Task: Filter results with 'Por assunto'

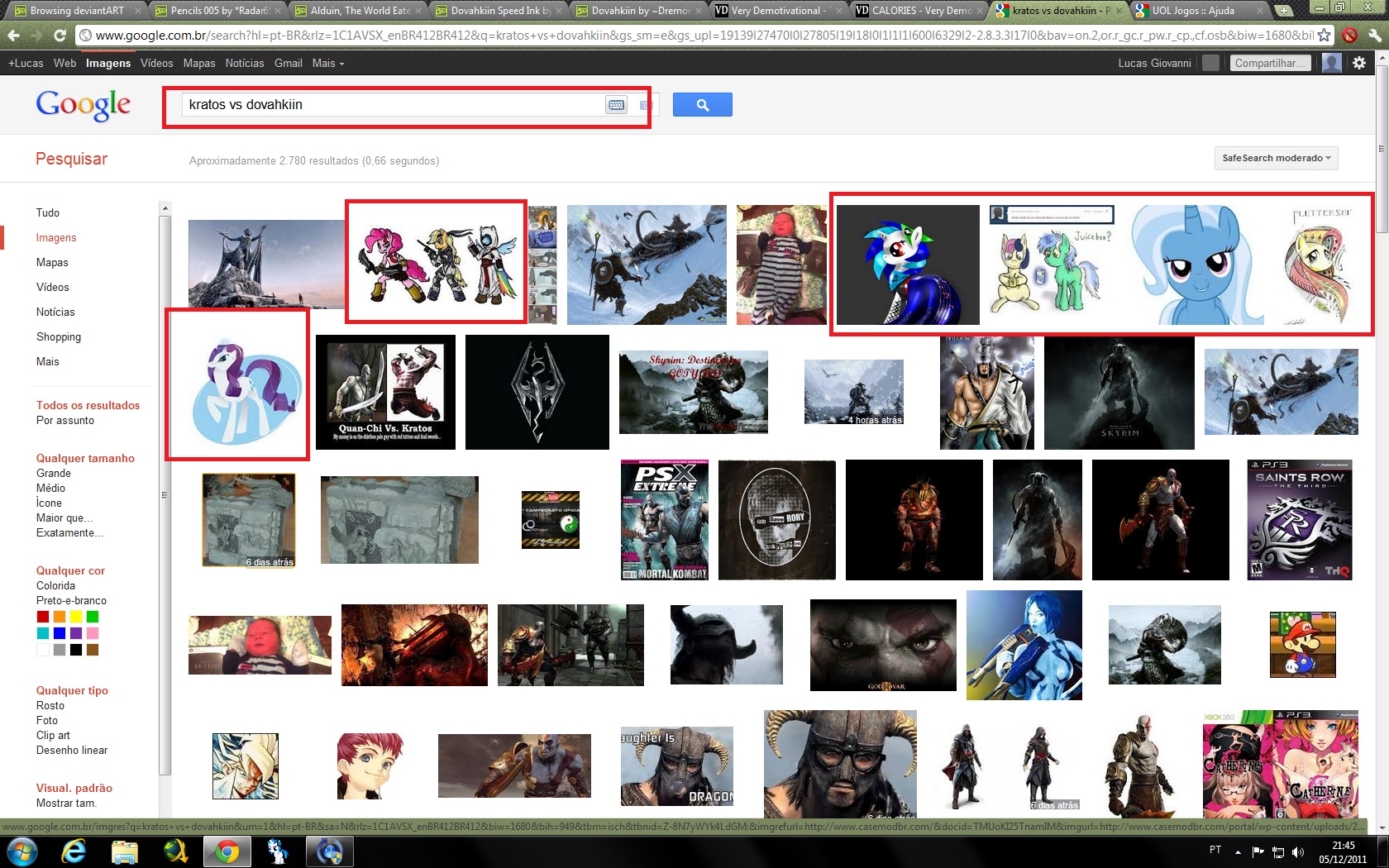Action: [65, 420]
